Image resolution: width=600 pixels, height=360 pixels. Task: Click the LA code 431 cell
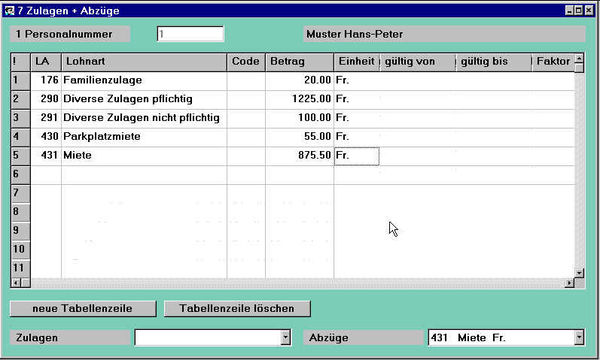pyautogui.click(x=46, y=155)
